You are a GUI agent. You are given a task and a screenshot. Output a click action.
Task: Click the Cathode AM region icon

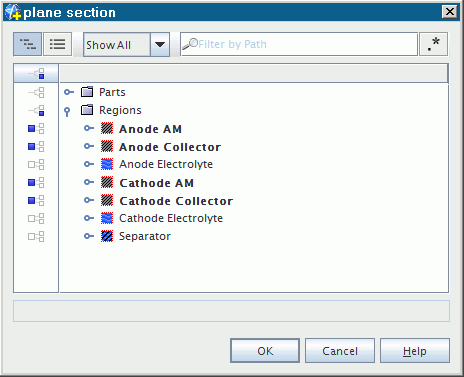pos(107,182)
